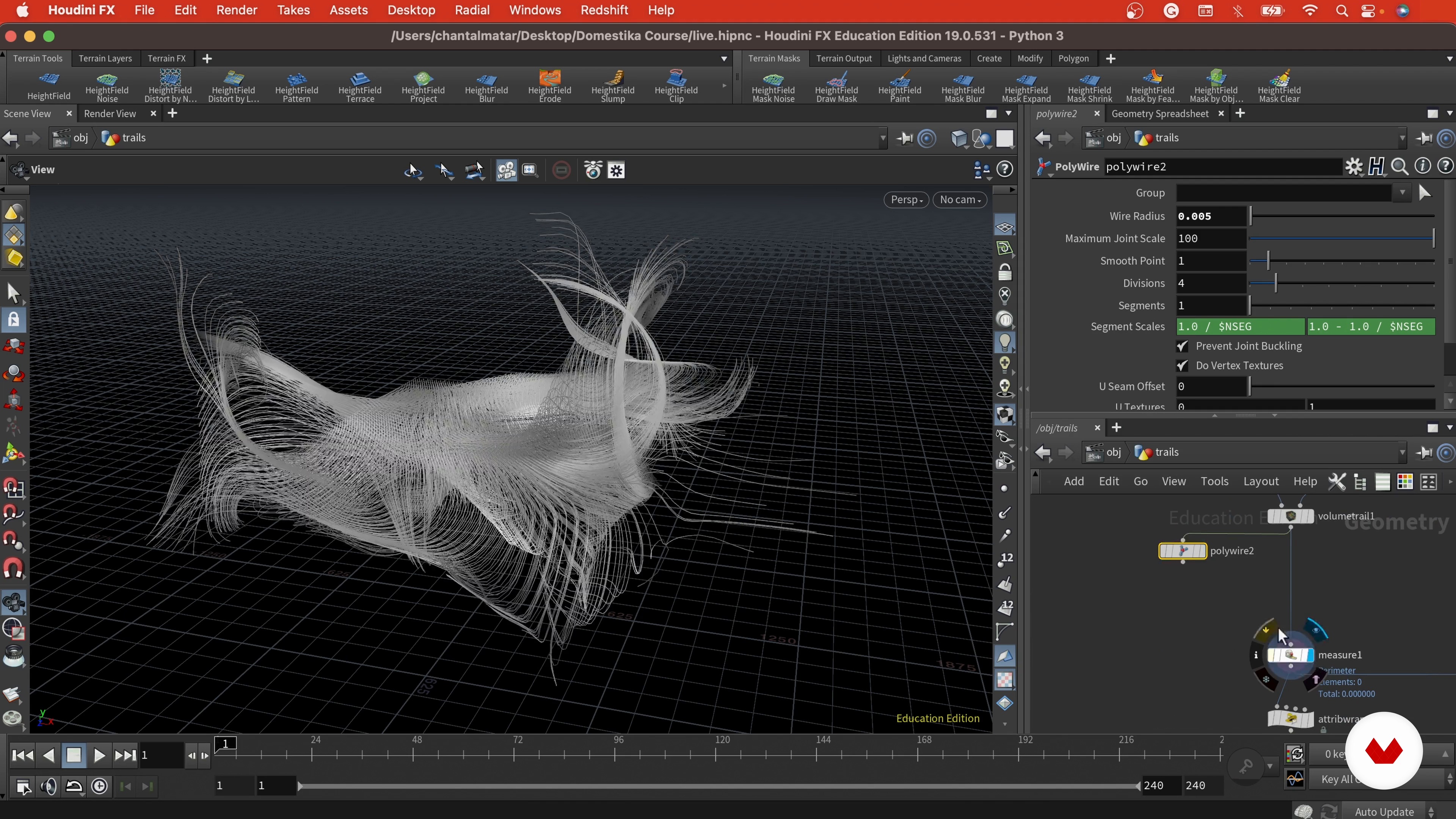This screenshot has width=1456, height=819.
Task: Toggle audio playback speaker icon
Action: point(49,786)
